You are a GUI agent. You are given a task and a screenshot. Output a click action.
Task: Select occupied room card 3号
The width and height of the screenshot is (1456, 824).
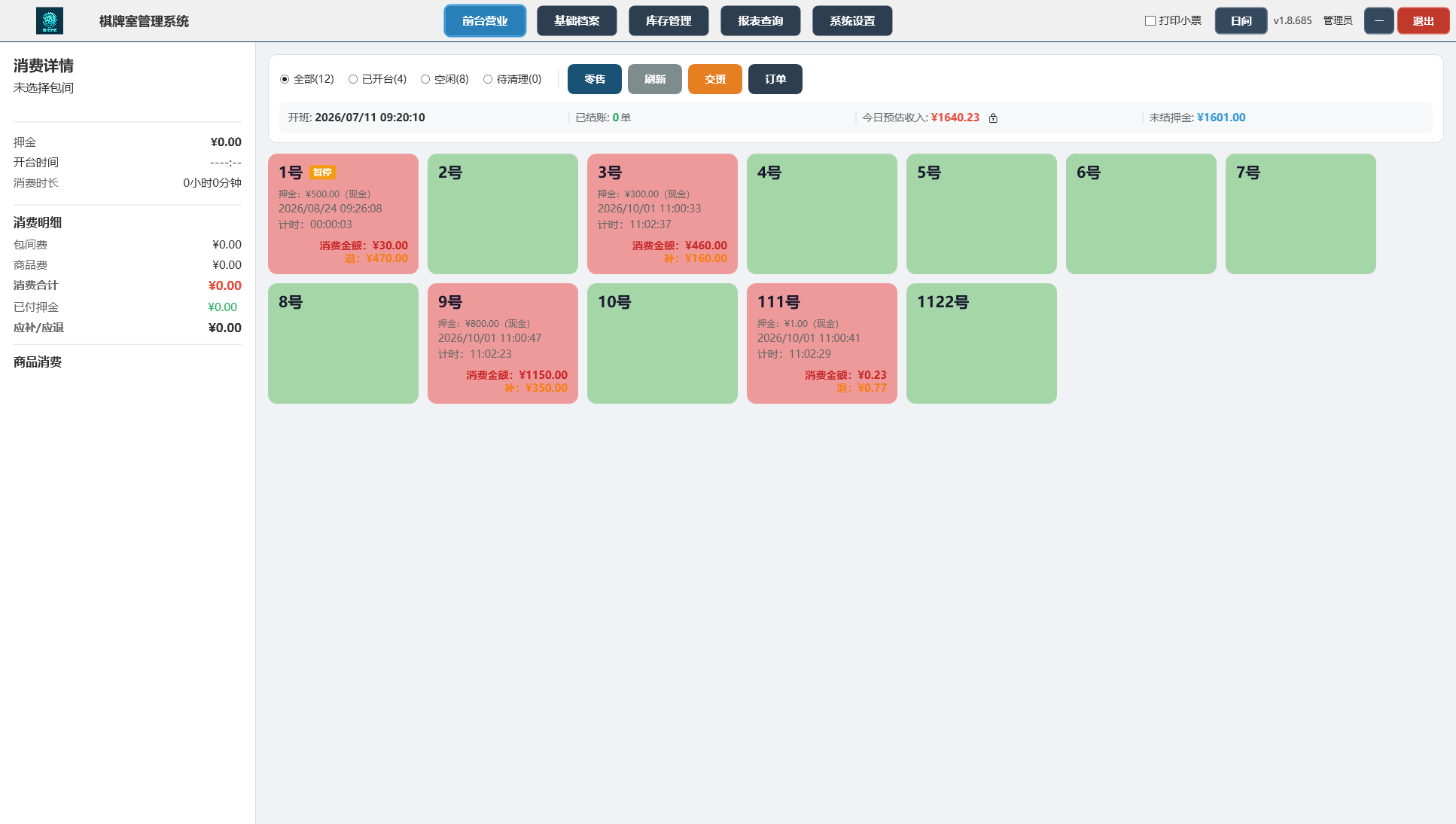tap(663, 214)
